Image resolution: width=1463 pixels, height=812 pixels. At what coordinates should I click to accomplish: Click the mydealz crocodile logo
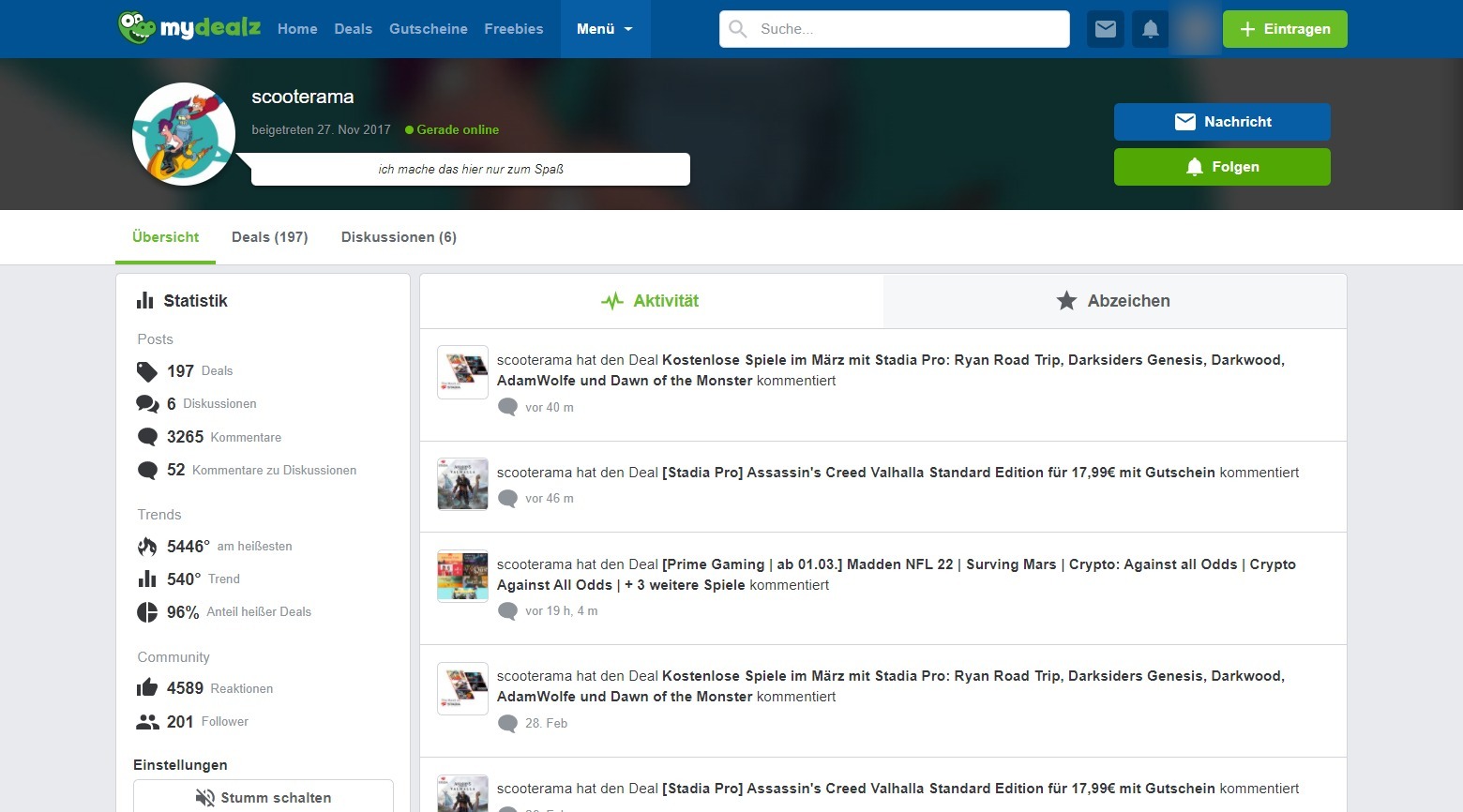(x=189, y=27)
